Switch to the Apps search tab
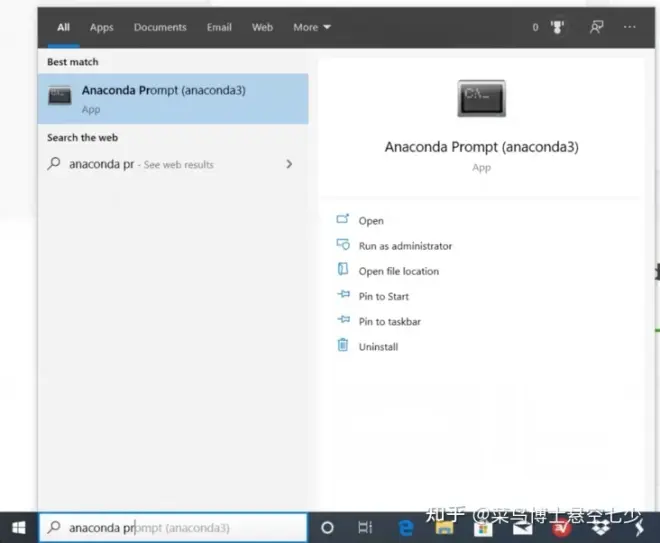 pos(101,28)
